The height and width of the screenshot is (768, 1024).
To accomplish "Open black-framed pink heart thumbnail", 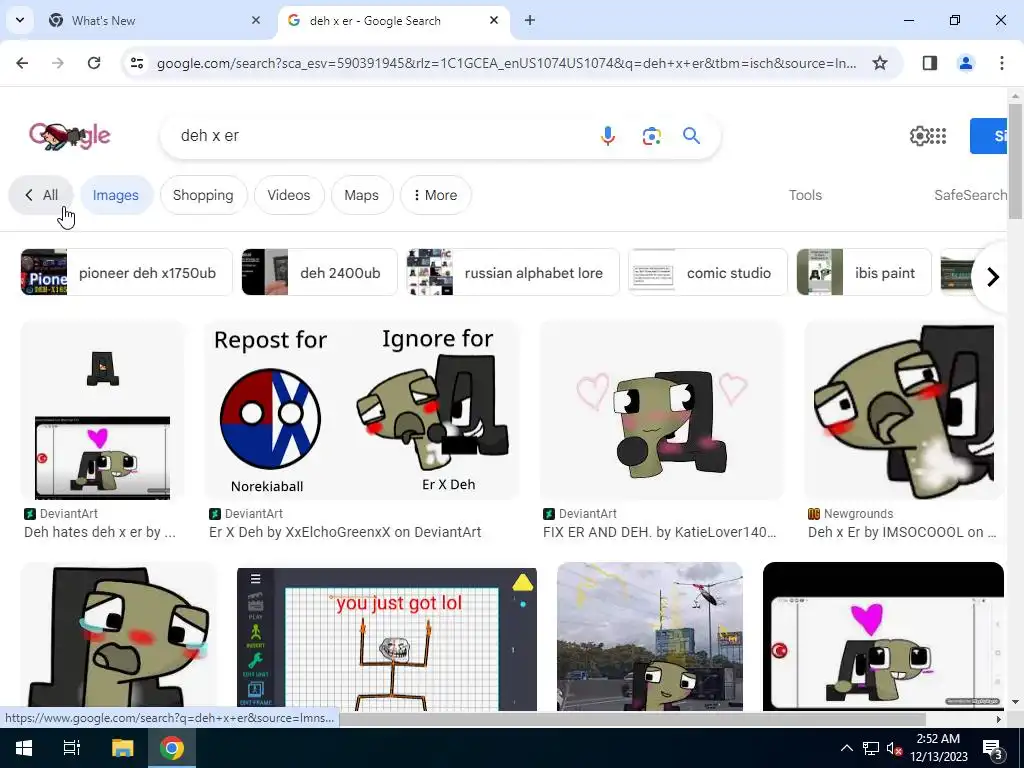I will pyautogui.click(x=883, y=636).
